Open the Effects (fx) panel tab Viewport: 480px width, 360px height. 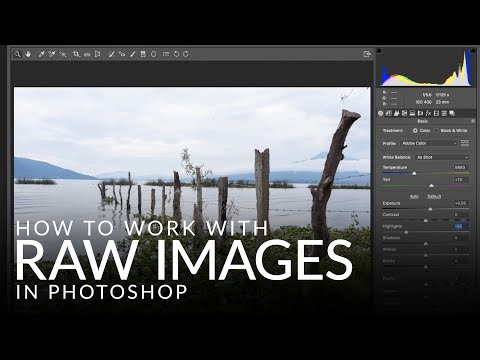tap(428, 113)
